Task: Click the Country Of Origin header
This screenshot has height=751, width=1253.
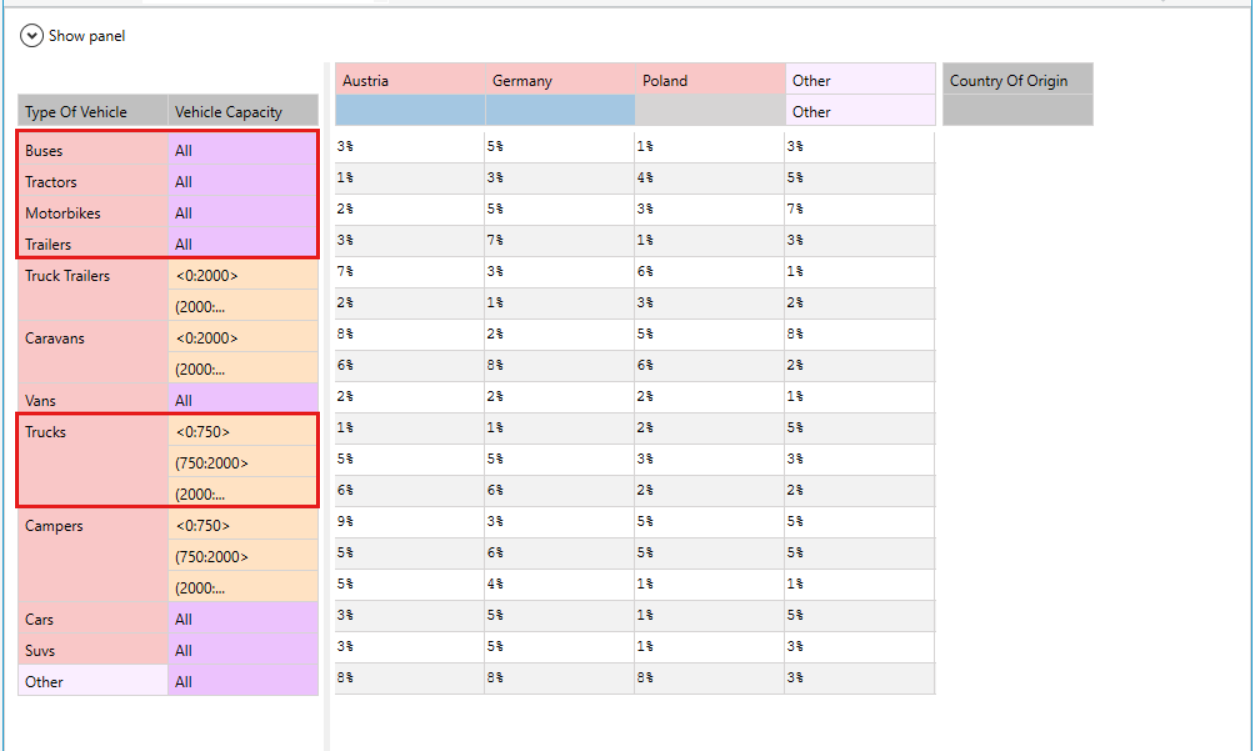Action: point(1018,80)
